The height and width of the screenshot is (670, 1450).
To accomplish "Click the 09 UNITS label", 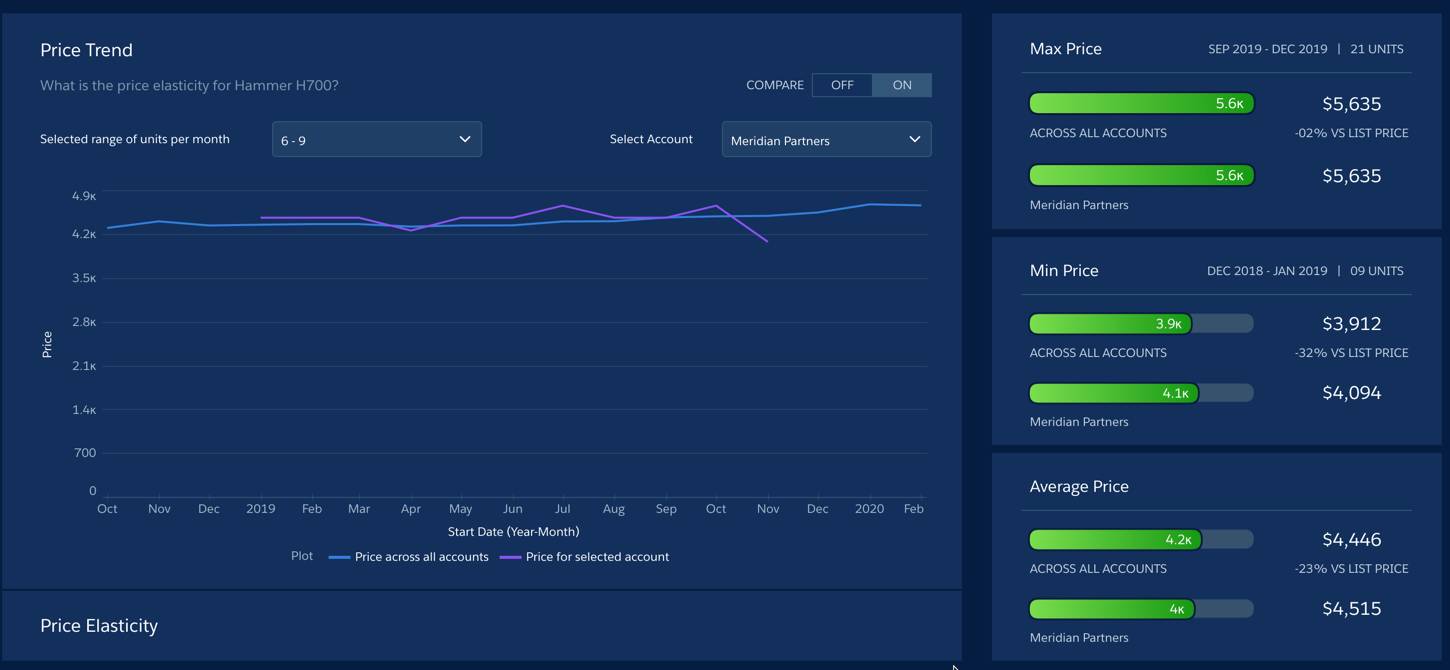I will tap(1376, 271).
